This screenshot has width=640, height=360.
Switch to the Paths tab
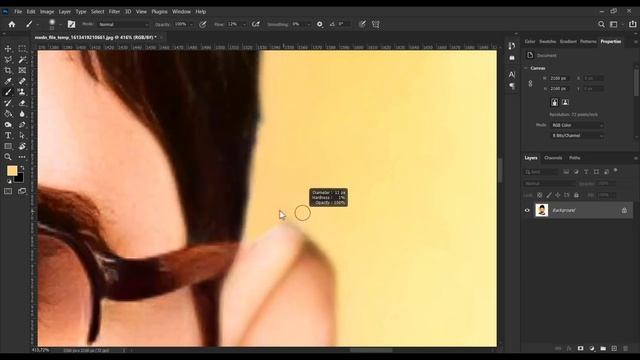click(575, 158)
